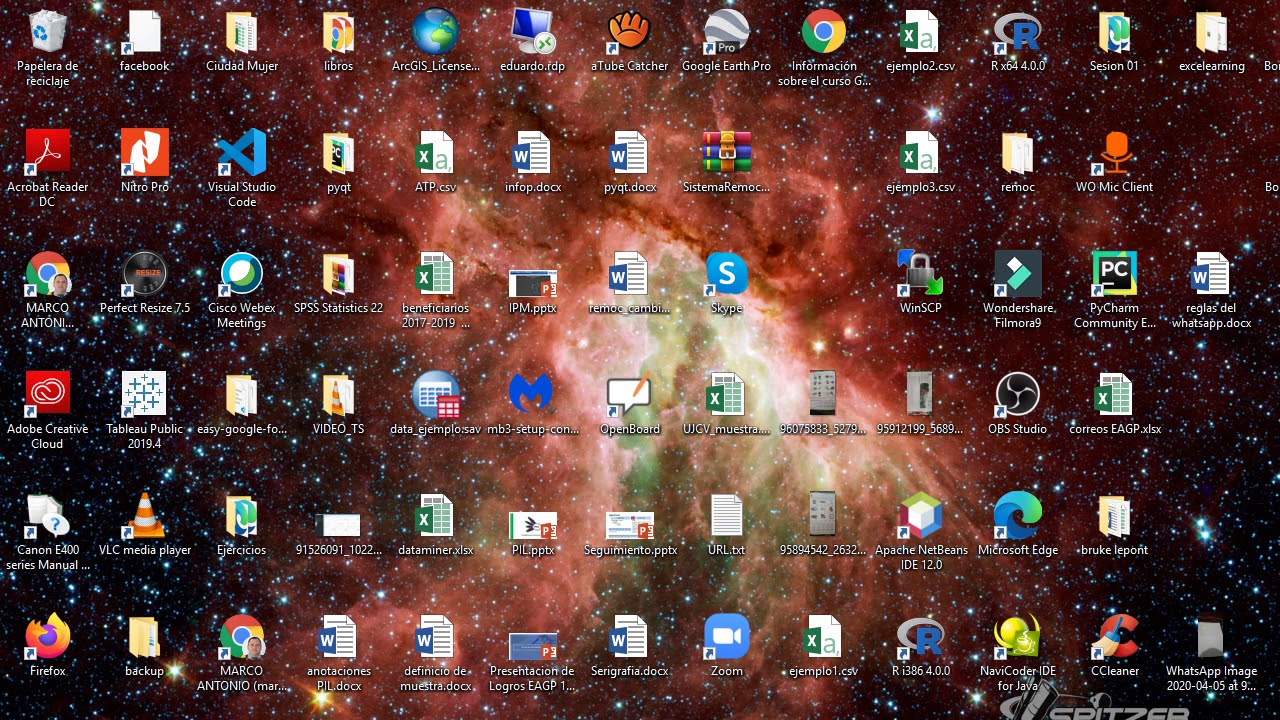Screen dimensions: 1280x720
Task: Click the R x64 4.0.0 shortcut
Action: pyautogui.click(x=1017, y=32)
